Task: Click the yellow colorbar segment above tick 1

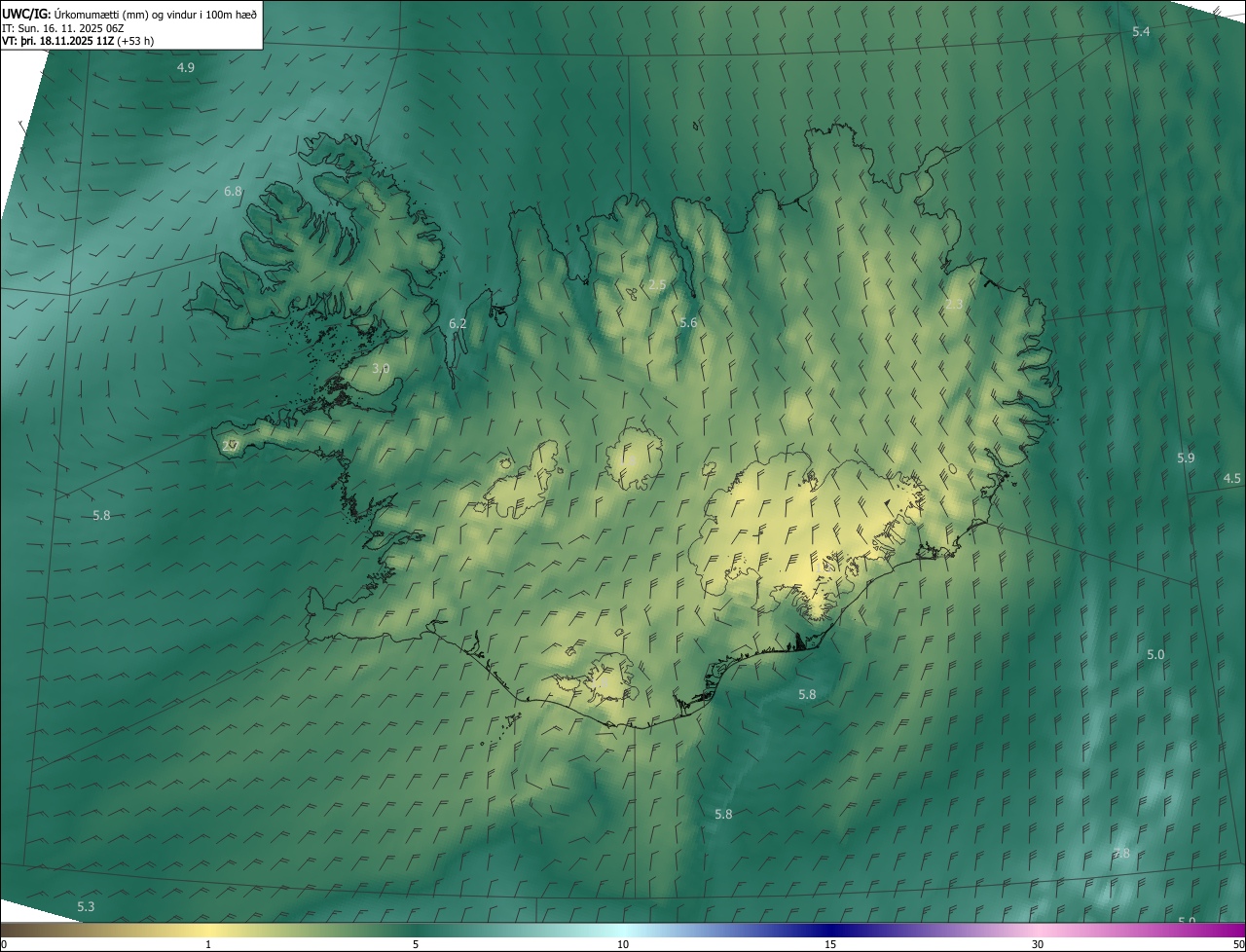Action: point(208,930)
